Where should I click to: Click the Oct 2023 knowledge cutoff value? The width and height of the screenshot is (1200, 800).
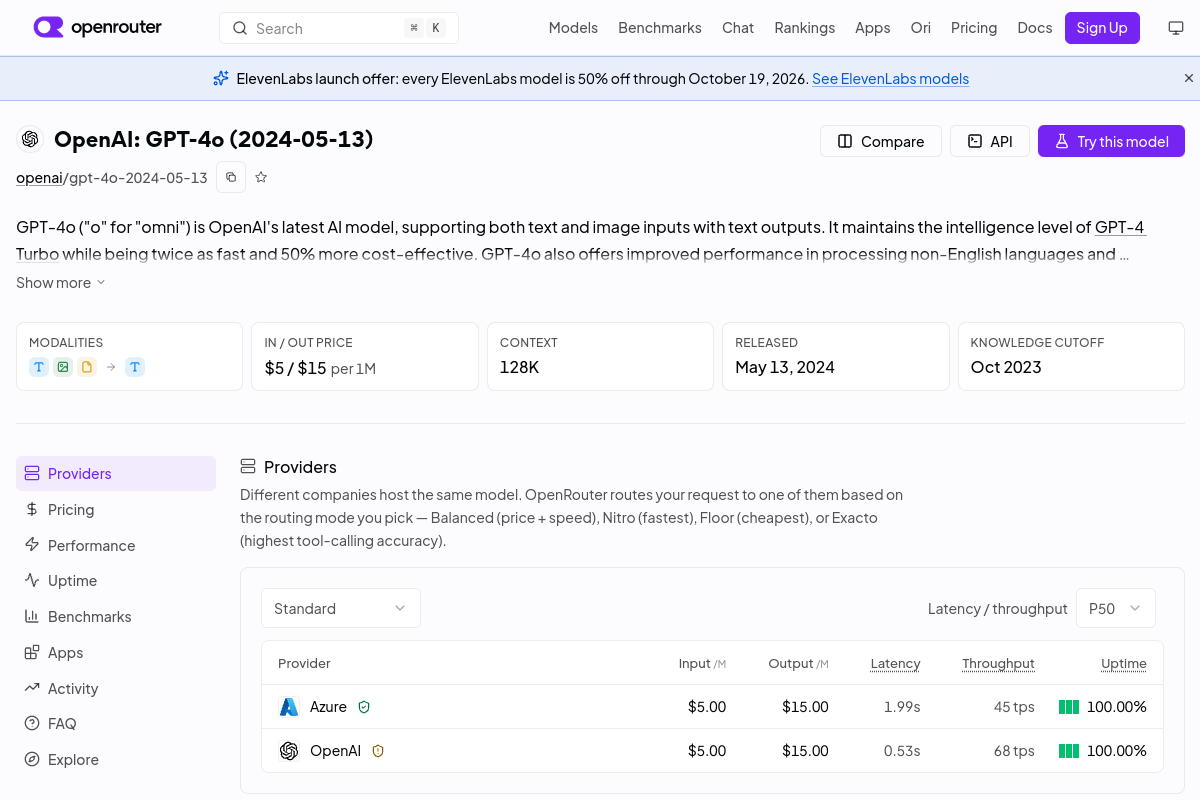(1006, 367)
